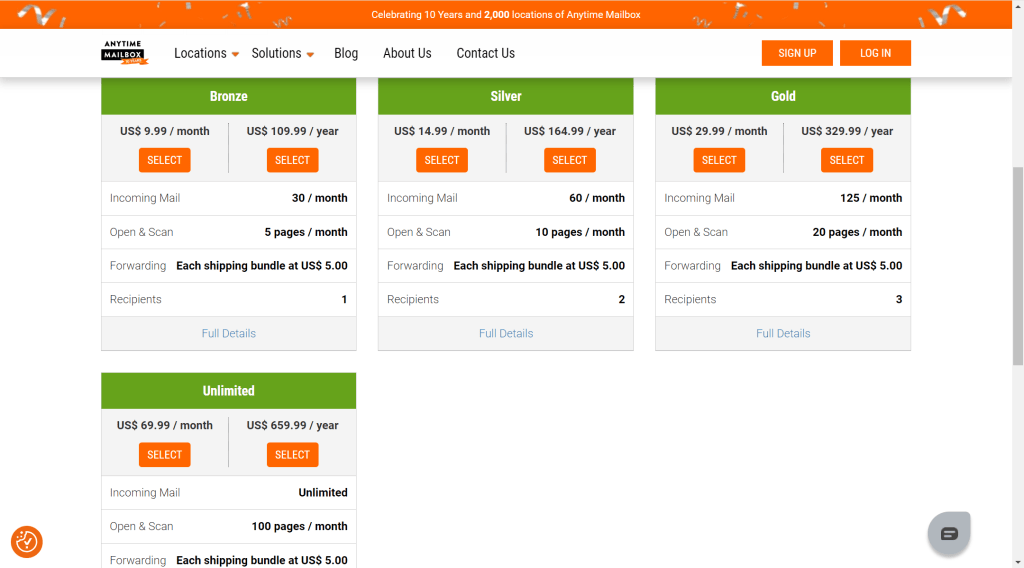
Task: Go to About Us page
Action: tap(407, 54)
